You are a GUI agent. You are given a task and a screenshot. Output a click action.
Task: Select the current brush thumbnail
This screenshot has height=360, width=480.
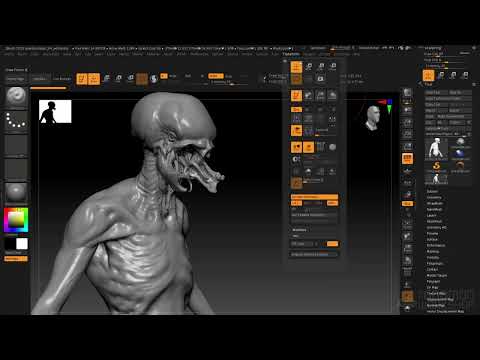point(16,98)
